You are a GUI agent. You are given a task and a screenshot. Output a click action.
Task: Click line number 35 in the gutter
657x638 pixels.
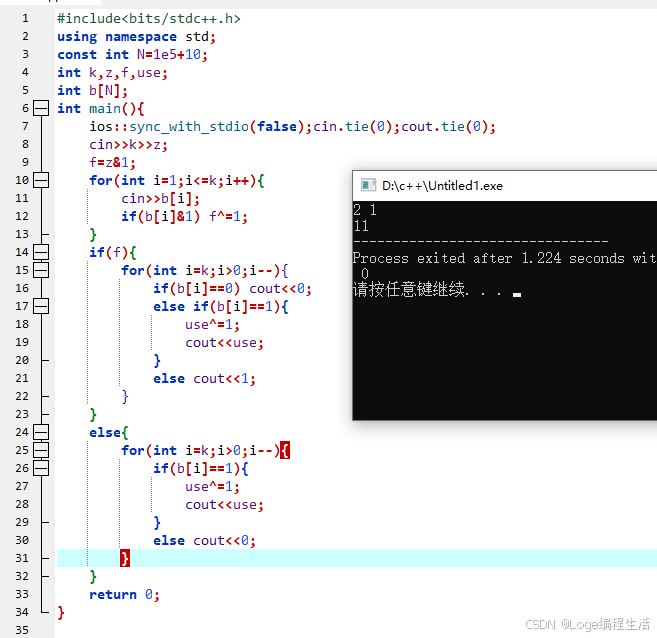tap(22, 630)
